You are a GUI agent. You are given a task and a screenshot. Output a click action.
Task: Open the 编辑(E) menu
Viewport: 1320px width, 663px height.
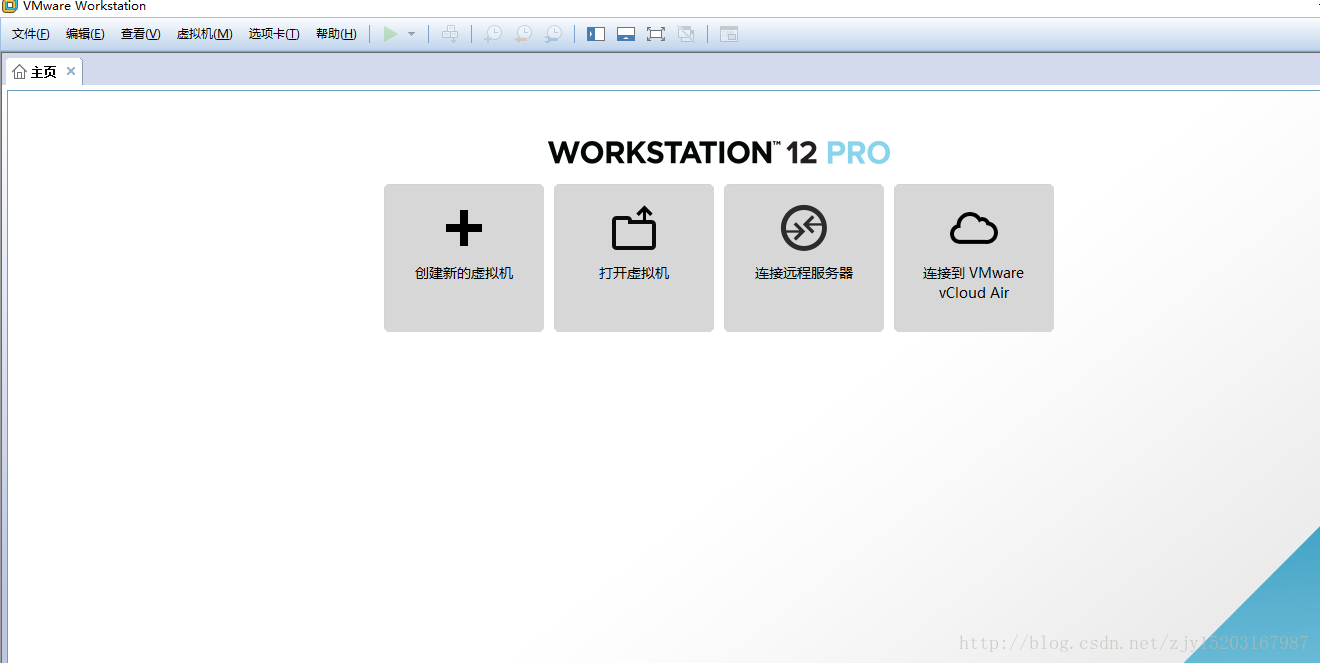[85, 34]
